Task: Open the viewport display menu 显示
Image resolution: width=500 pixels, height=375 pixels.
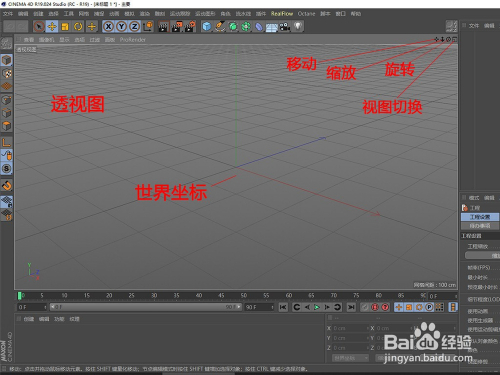Action: click(x=64, y=40)
